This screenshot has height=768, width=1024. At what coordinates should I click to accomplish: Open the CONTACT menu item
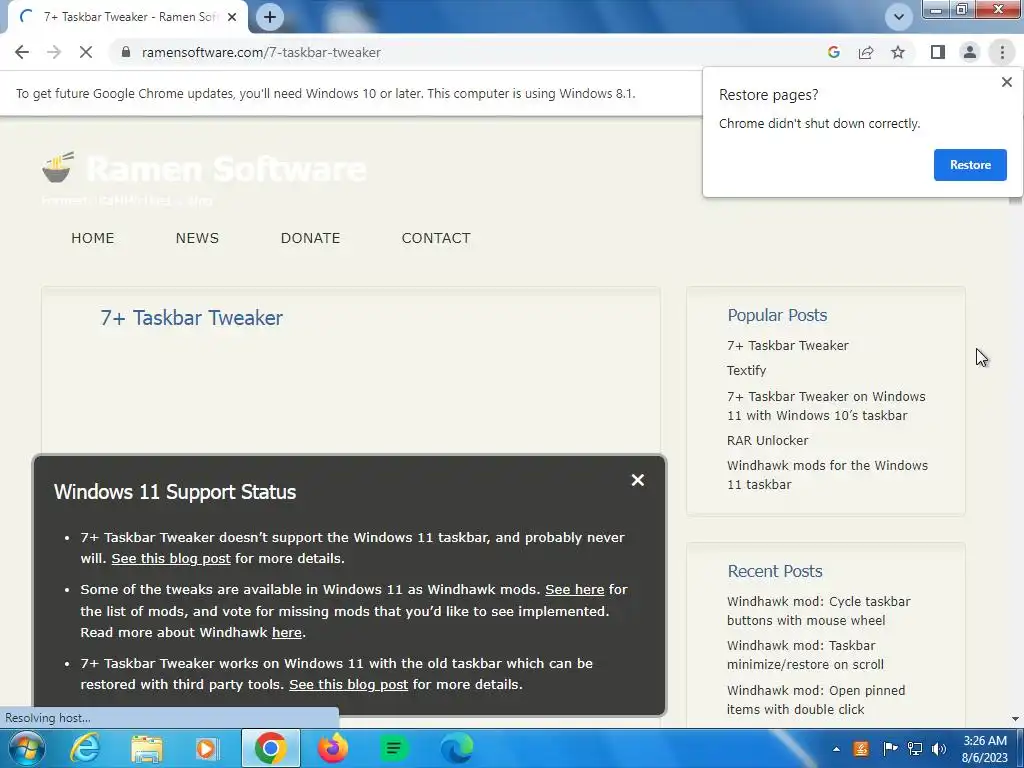(x=436, y=238)
